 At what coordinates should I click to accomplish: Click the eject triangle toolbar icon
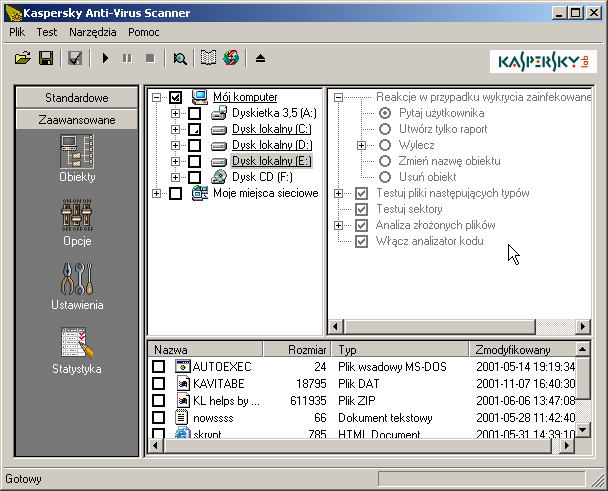click(260, 59)
